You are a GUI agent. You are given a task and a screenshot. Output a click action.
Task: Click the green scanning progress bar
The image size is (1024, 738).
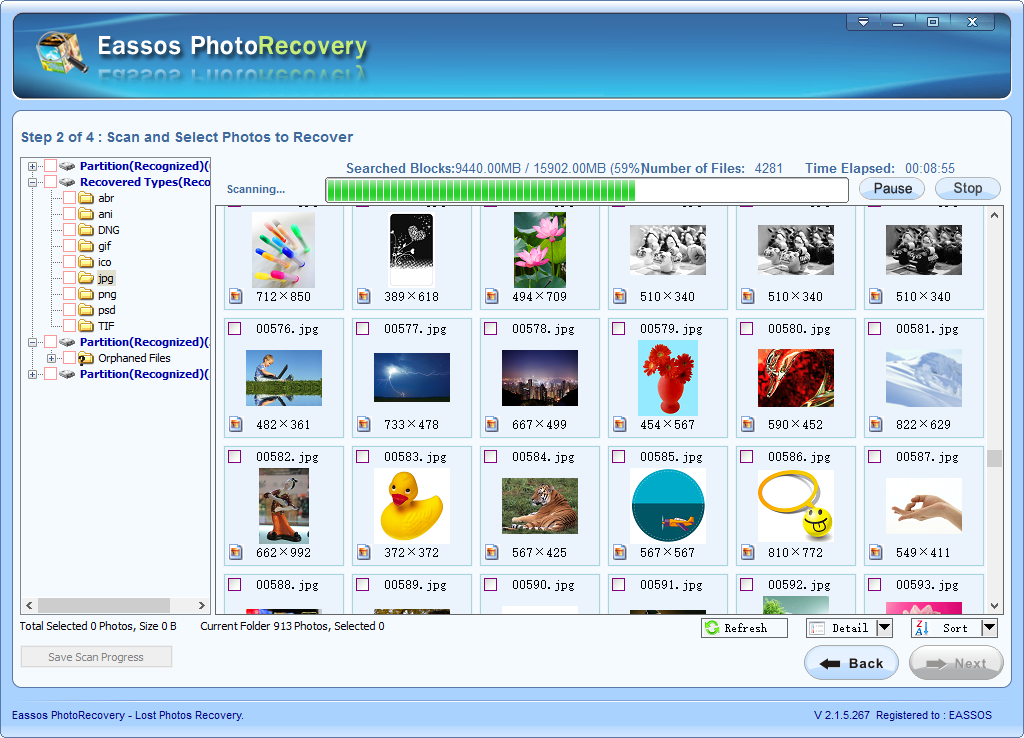pyautogui.click(x=586, y=190)
